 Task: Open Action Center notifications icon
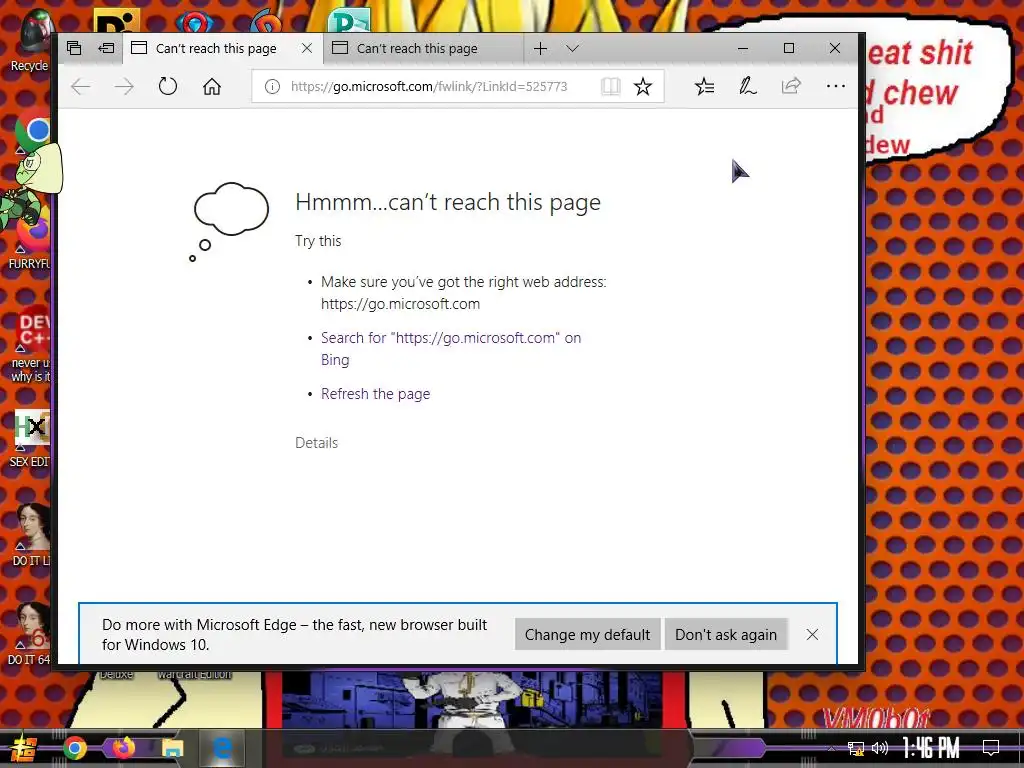coord(991,748)
